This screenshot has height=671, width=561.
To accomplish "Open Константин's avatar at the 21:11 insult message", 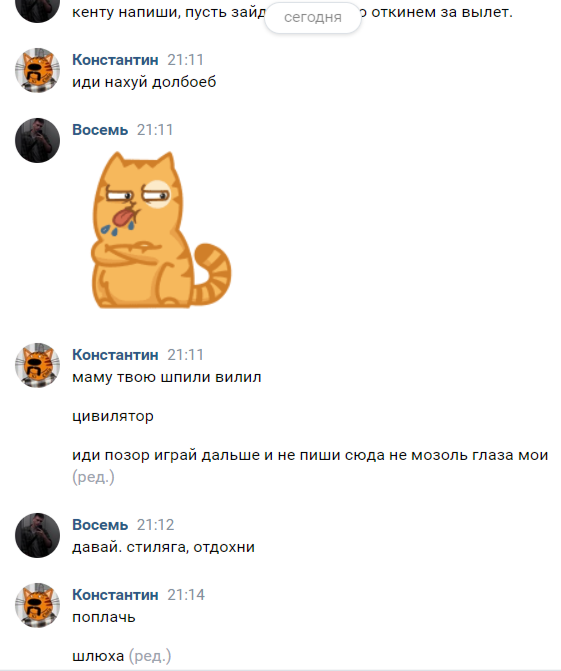I will [x=37, y=70].
